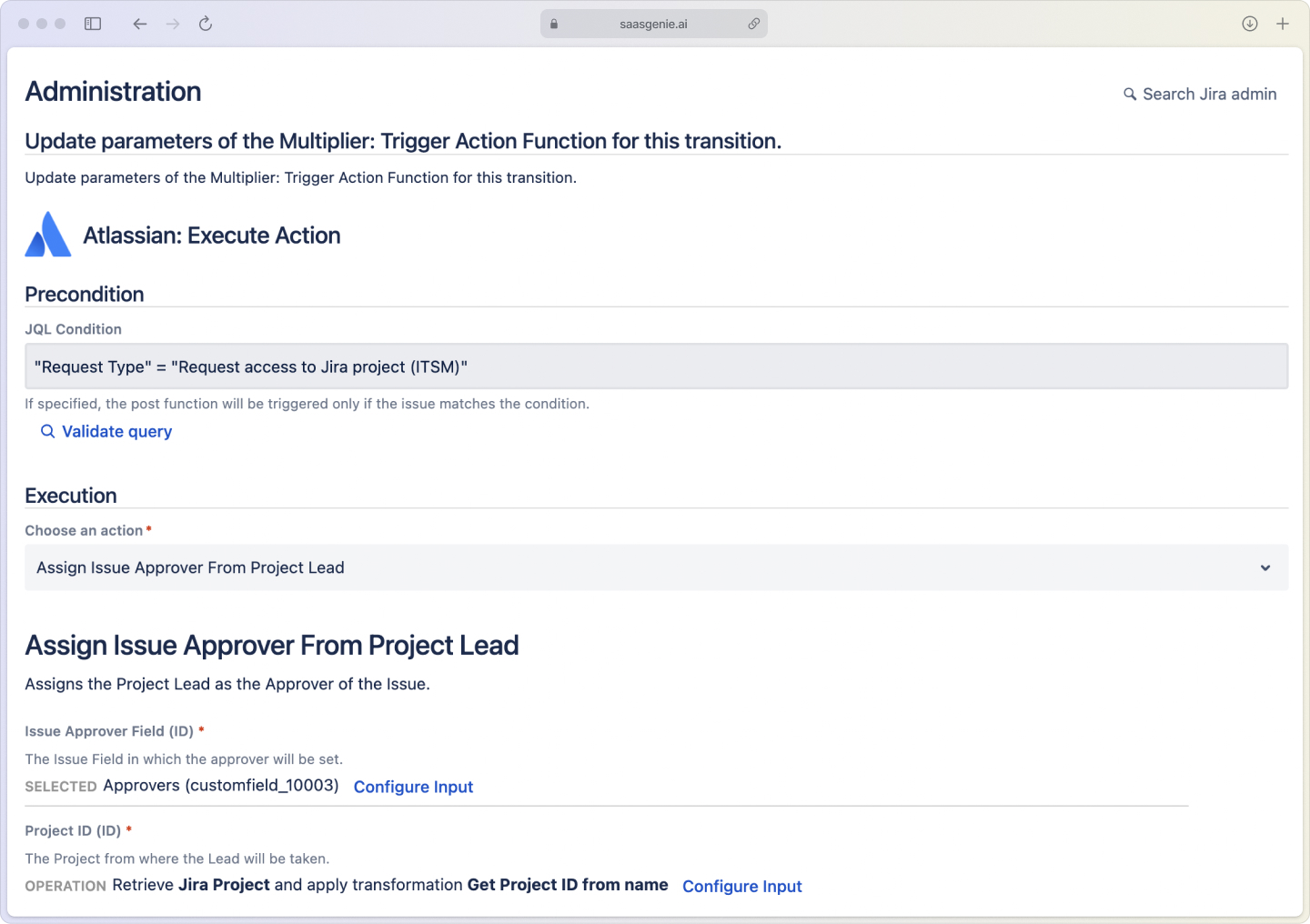The image size is (1310, 924).
Task: Open downloads from the browser toolbar
Action: coord(1250,24)
